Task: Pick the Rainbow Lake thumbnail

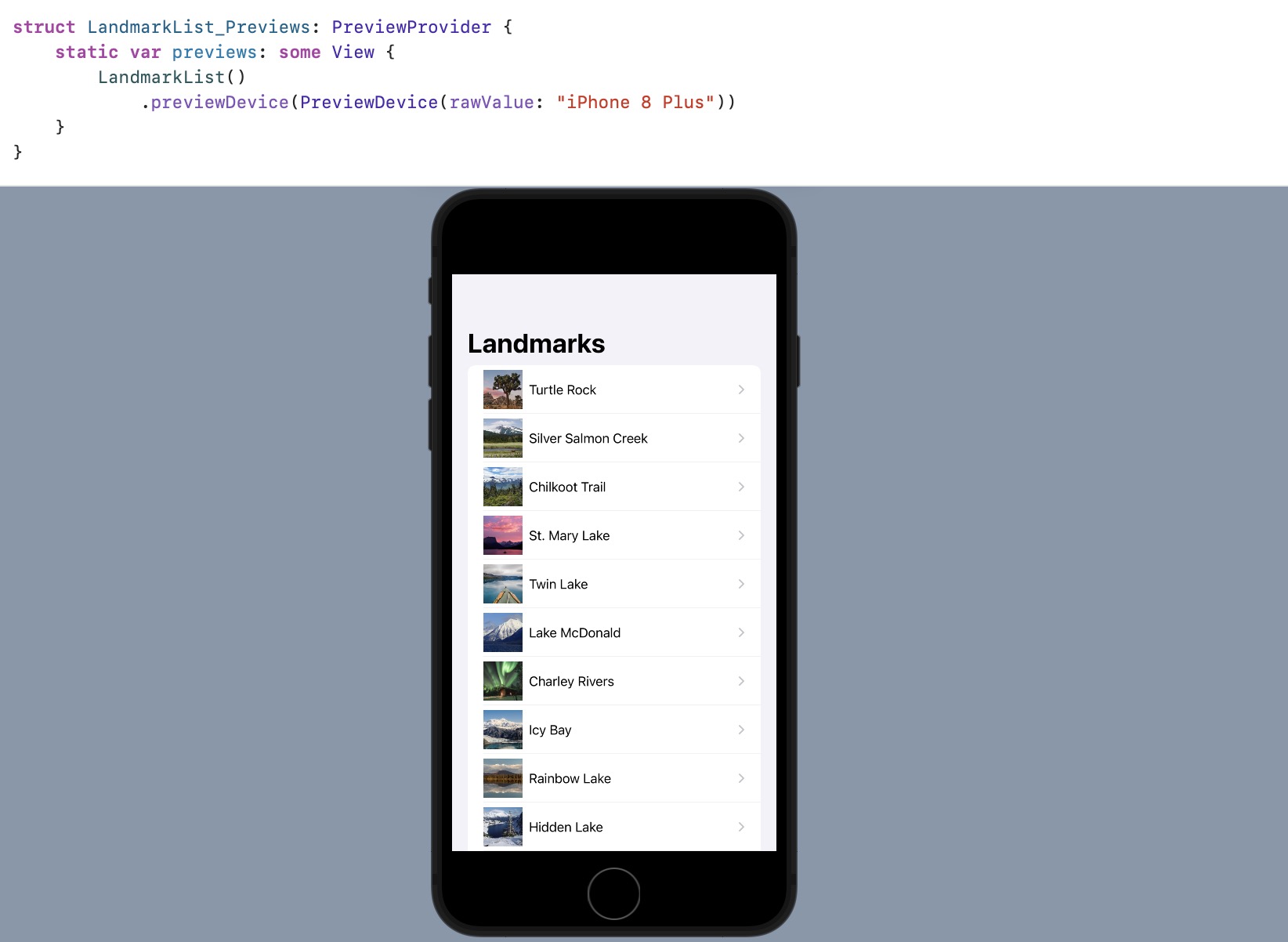Action: click(x=503, y=778)
